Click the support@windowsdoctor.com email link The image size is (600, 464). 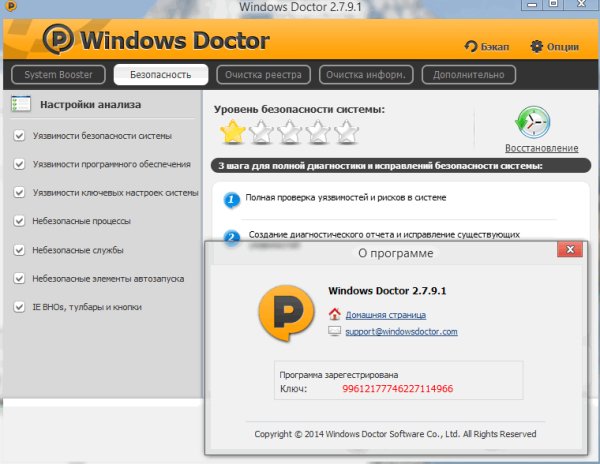(401, 332)
